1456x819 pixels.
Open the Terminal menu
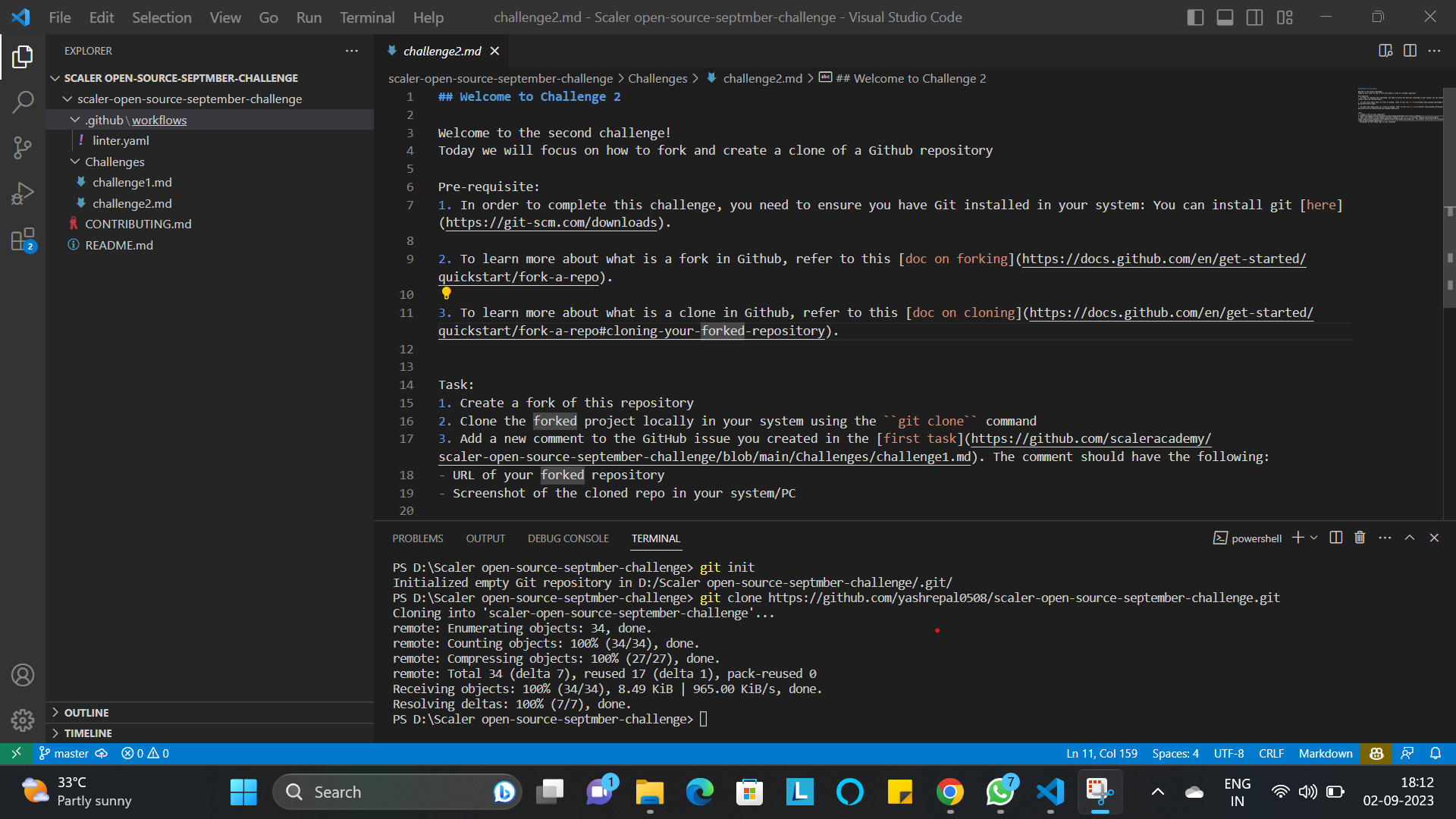(x=366, y=17)
